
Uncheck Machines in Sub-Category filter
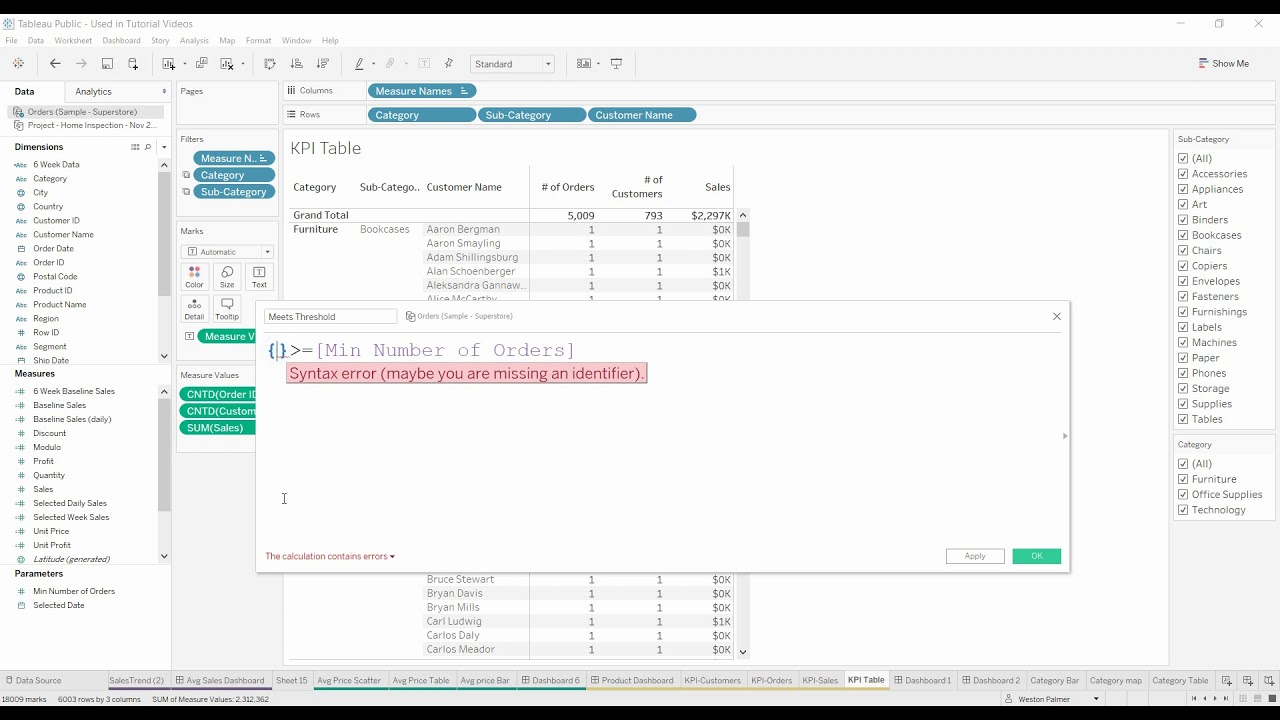(x=1183, y=342)
